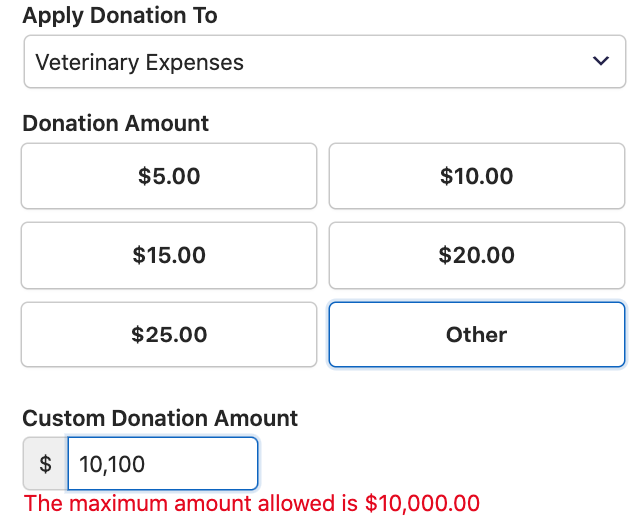Select the $5.00 donation option
The width and height of the screenshot is (641, 526).
click(x=169, y=176)
